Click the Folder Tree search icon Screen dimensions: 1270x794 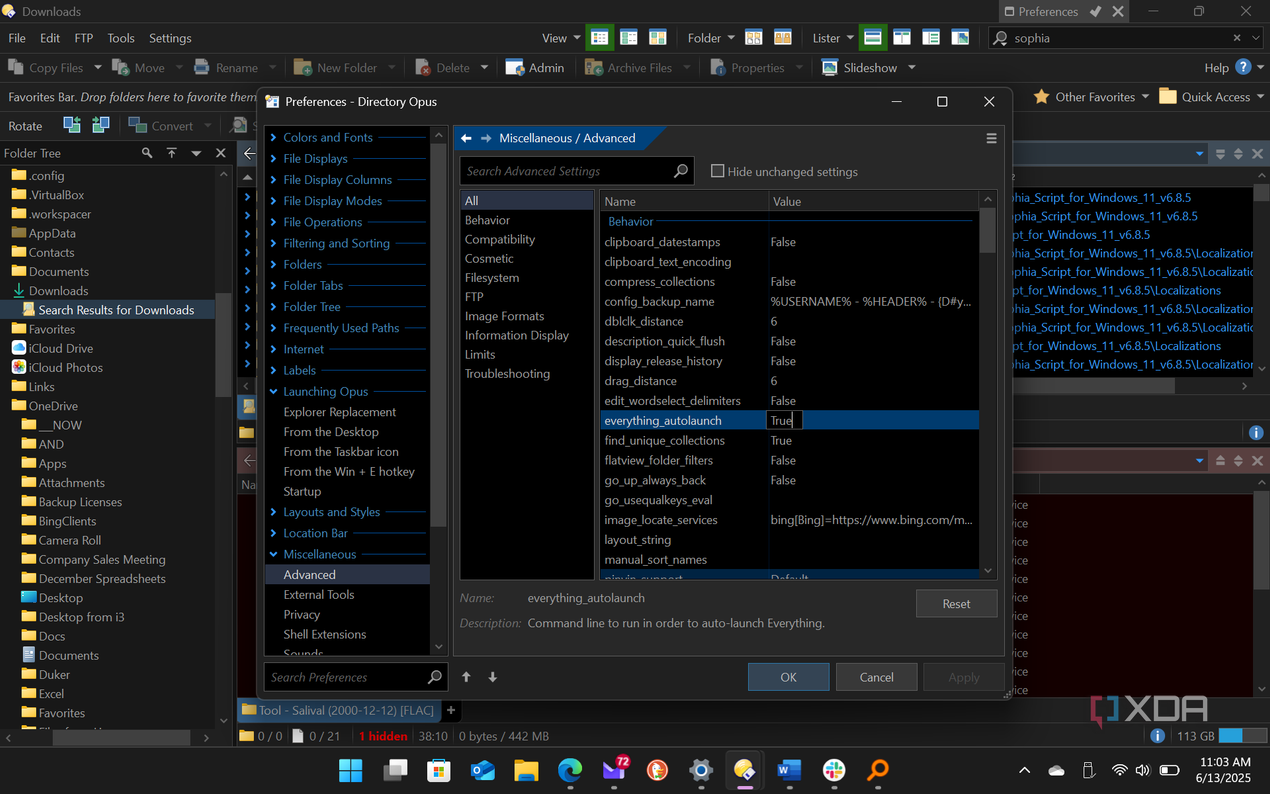point(147,153)
